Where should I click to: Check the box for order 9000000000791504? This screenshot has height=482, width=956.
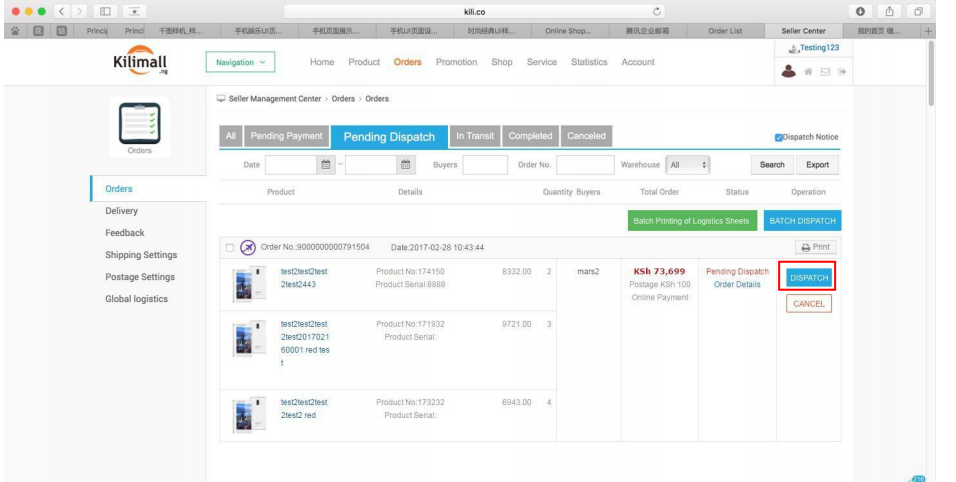[230, 247]
